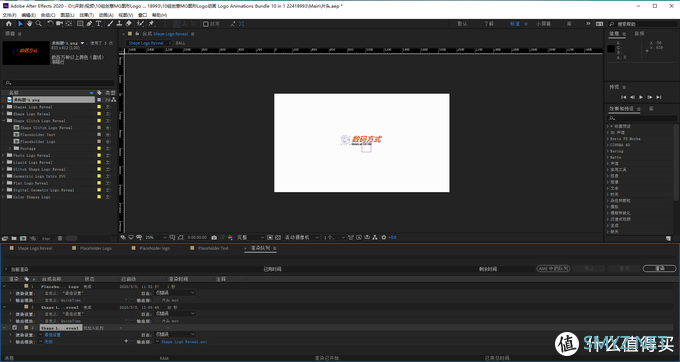Switch to the Placeholder Text timeline tab

coord(213,248)
